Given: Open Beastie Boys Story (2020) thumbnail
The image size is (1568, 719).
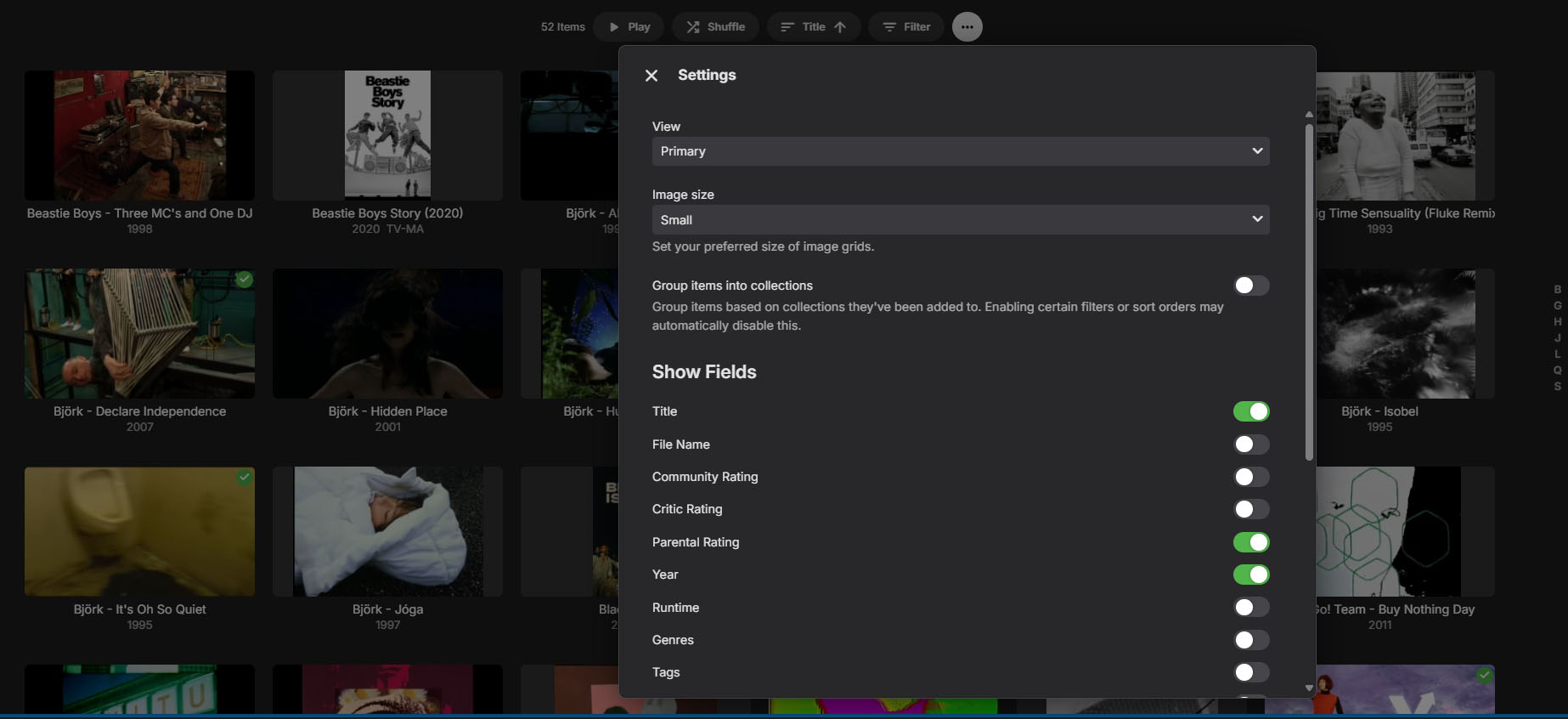Looking at the screenshot, I should tap(387, 135).
